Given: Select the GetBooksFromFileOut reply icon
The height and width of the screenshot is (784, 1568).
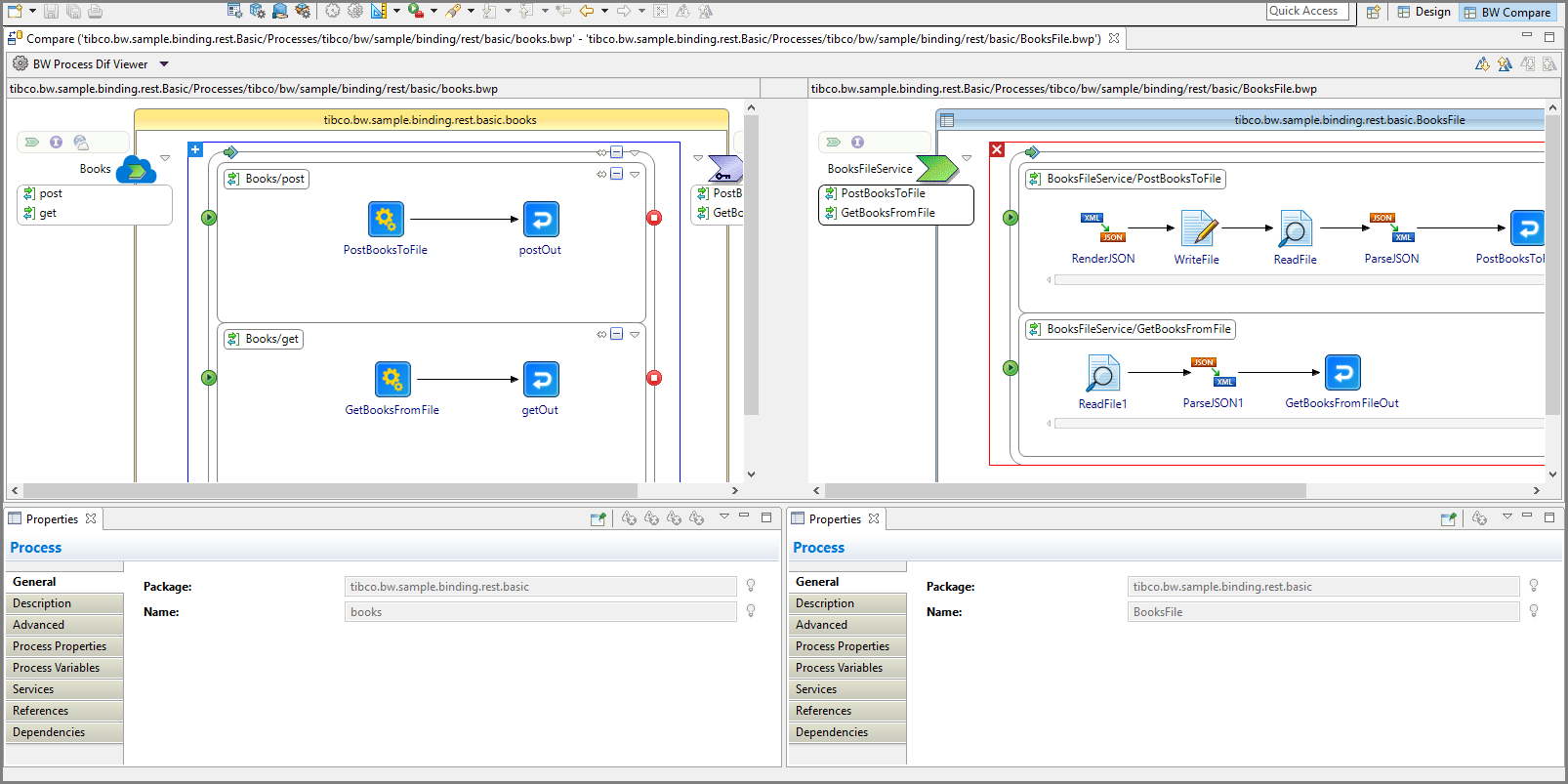Looking at the screenshot, I should 1341,373.
